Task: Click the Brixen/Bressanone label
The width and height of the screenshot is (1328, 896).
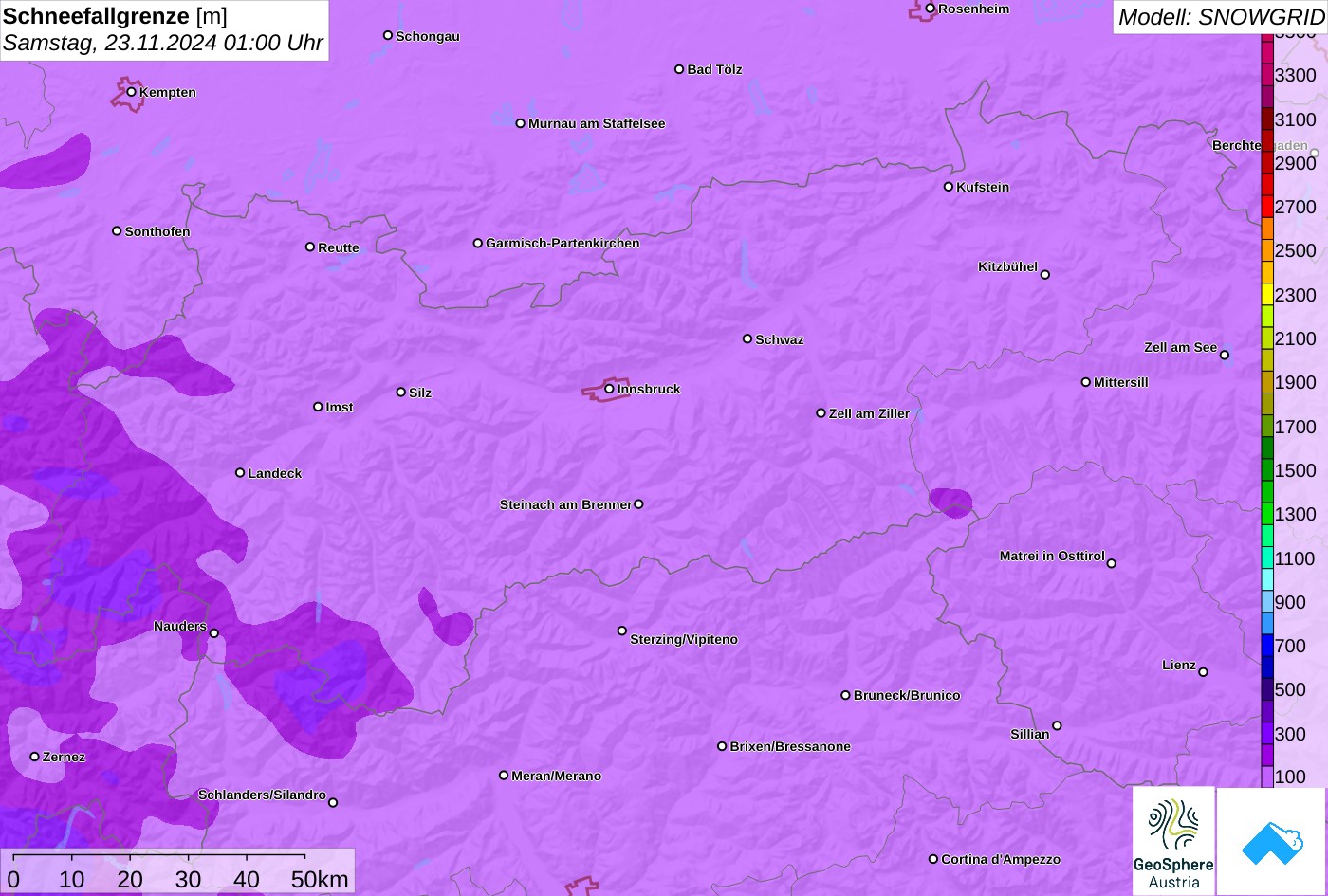Action: pos(790,746)
